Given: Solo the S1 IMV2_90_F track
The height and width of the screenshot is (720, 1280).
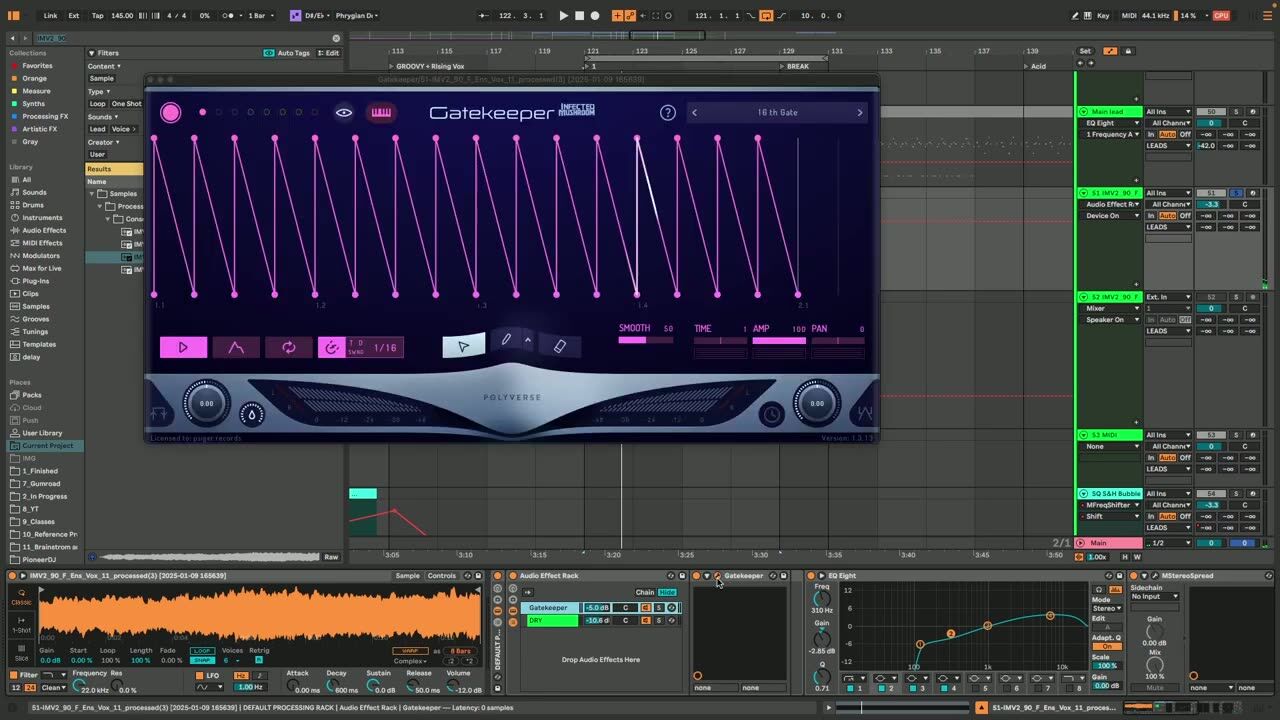Looking at the screenshot, I should pyautogui.click(x=1236, y=193).
